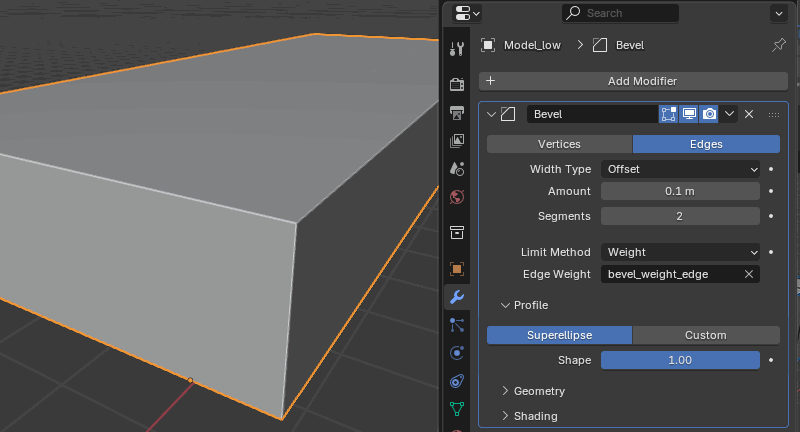Click the Bevel modifier name field
Image resolution: width=800 pixels, height=432 pixels.
(x=592, y=114)
